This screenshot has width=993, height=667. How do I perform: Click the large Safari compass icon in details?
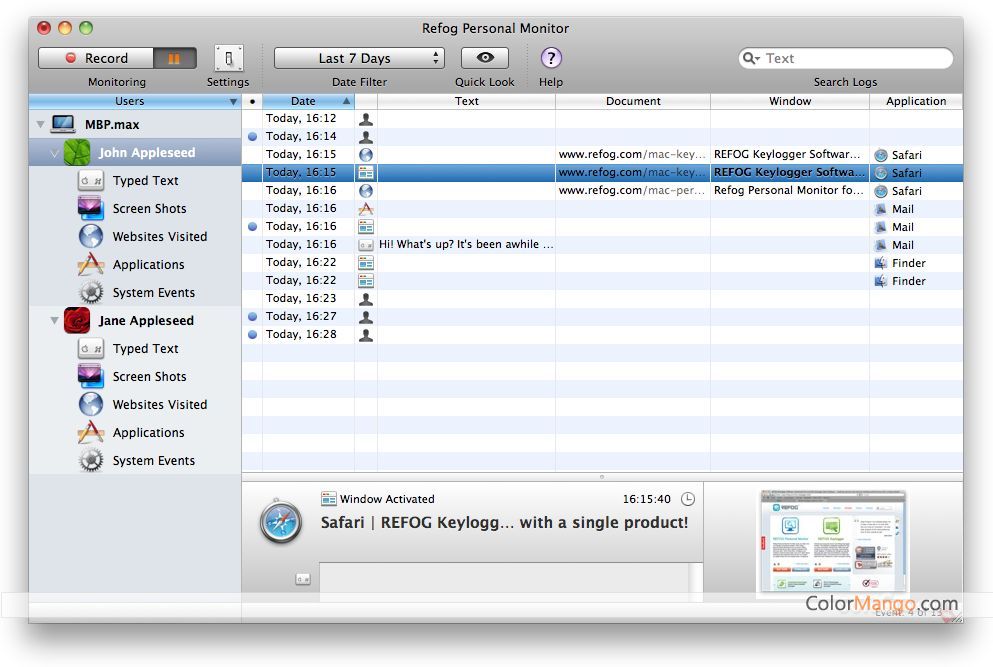tap(281, 522)
